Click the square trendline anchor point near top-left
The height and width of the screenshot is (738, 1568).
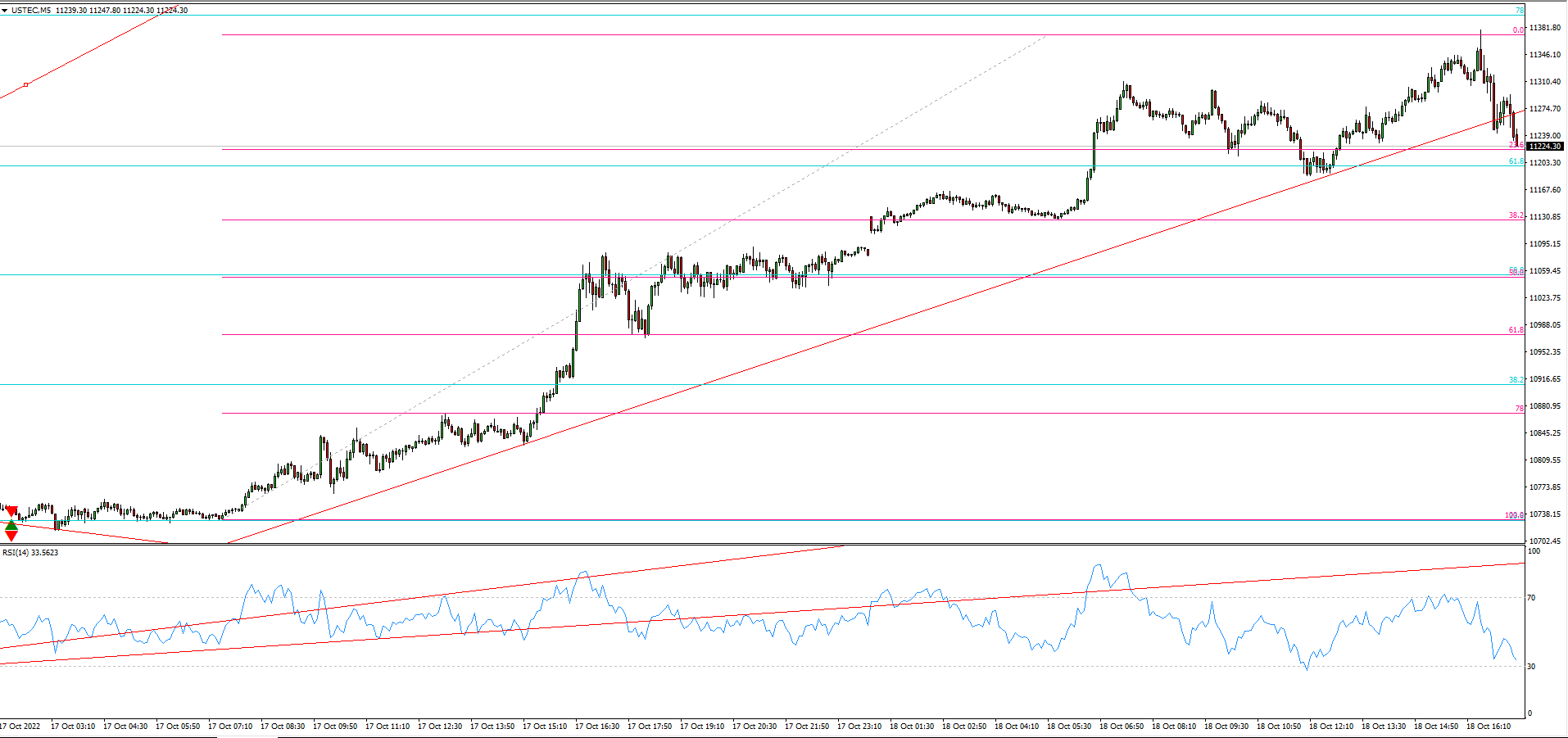coord(25,84)
